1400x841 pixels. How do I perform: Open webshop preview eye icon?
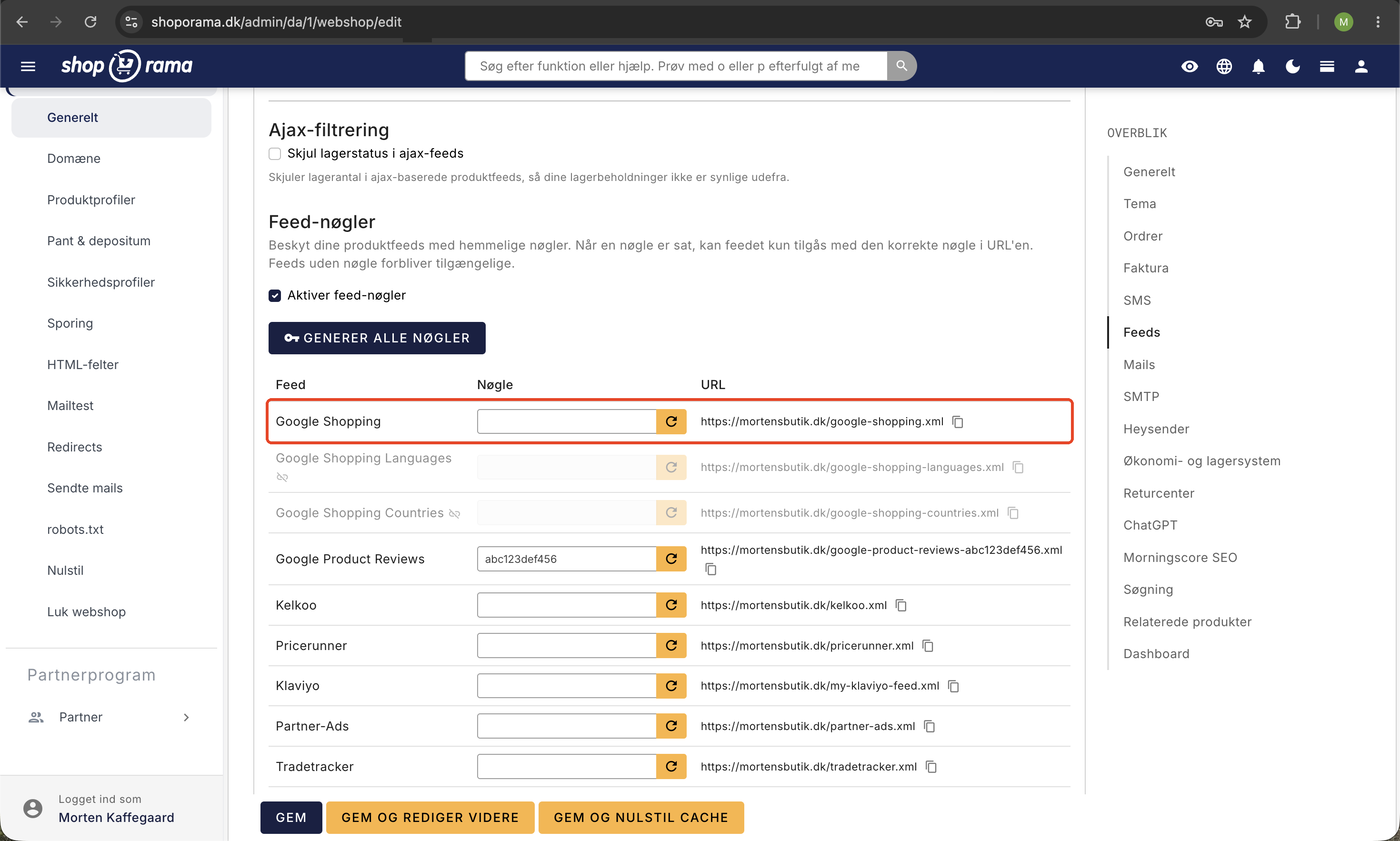(1190, 66)
